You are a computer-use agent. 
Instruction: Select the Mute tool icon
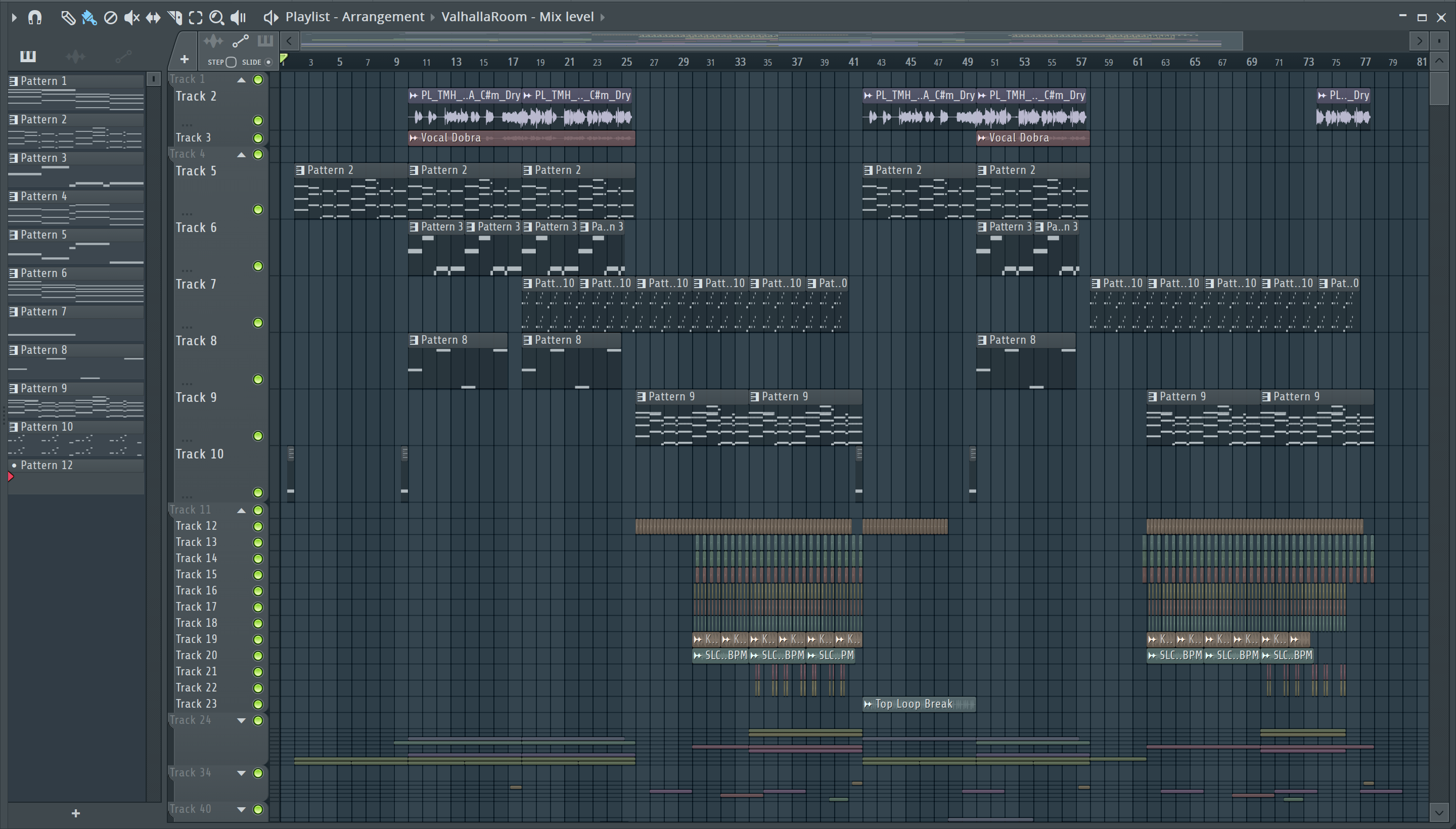tap(131, 18)
